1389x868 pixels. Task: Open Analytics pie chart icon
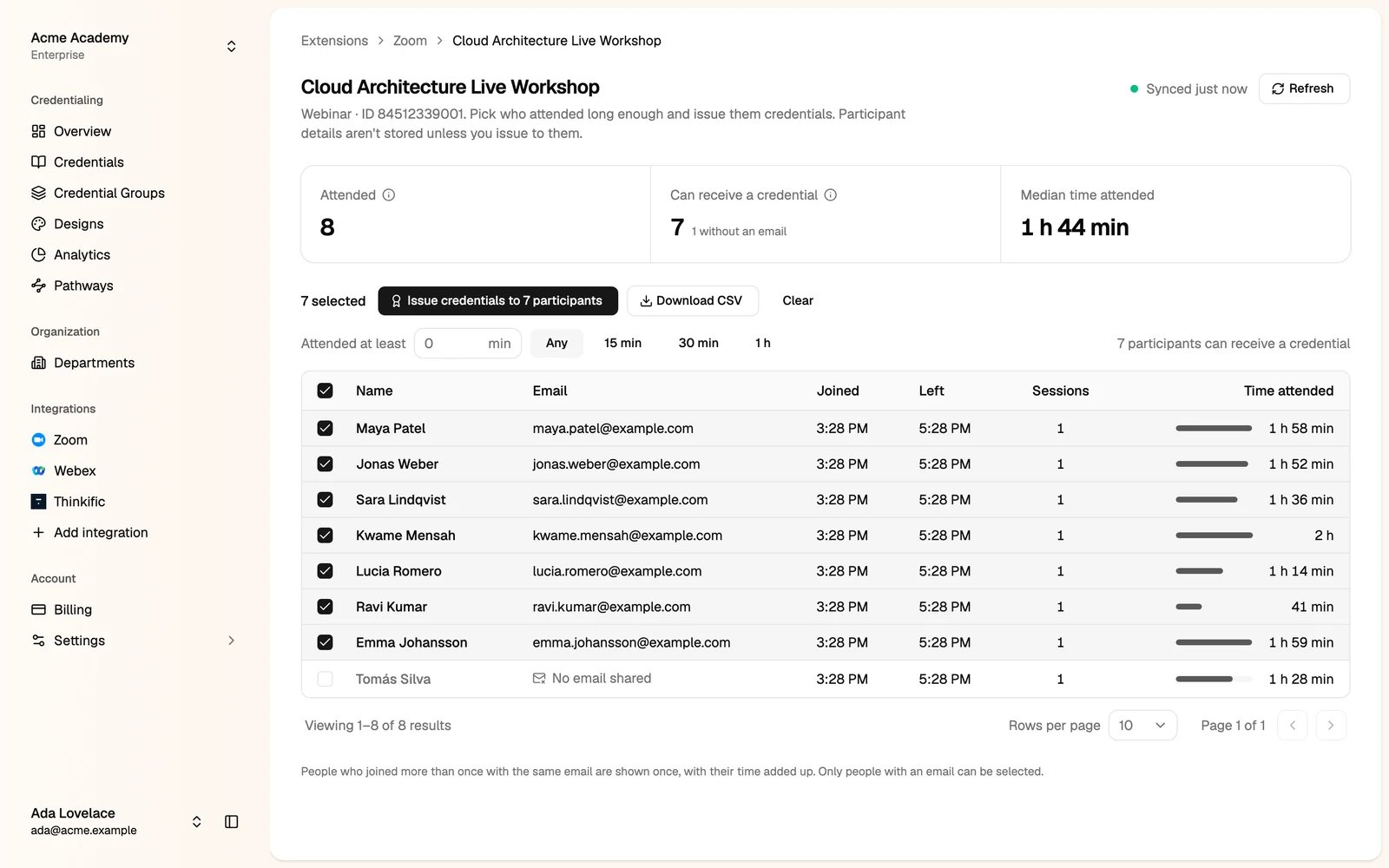click(x=38, y=254)
